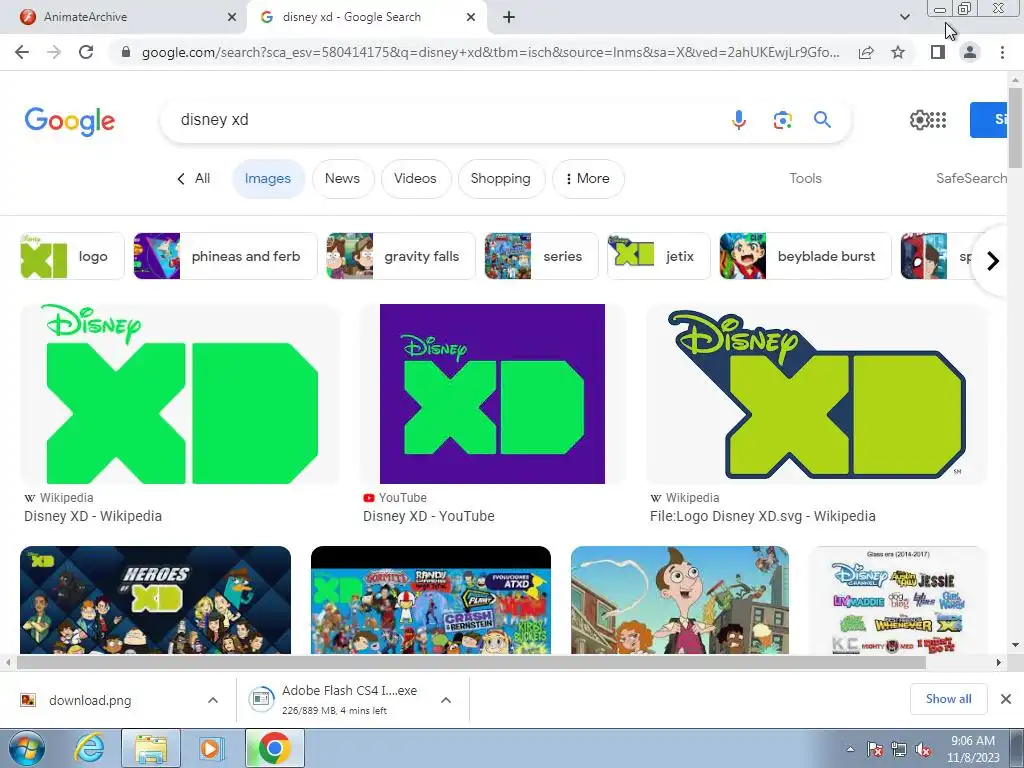Open File:Logo Disney XD.svg Wikipedia link

[x=763, y=516]
